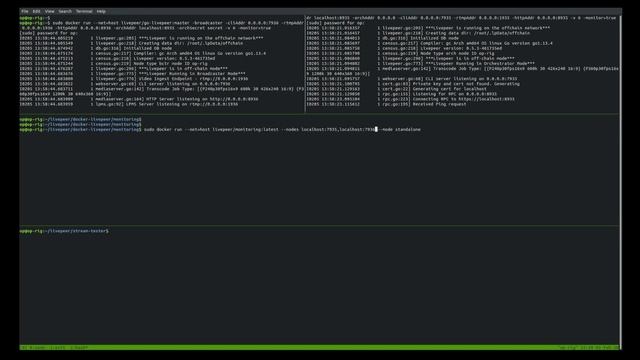Open the View menu
The height and width of the screenshot is (360, 640).
(49, 11)
